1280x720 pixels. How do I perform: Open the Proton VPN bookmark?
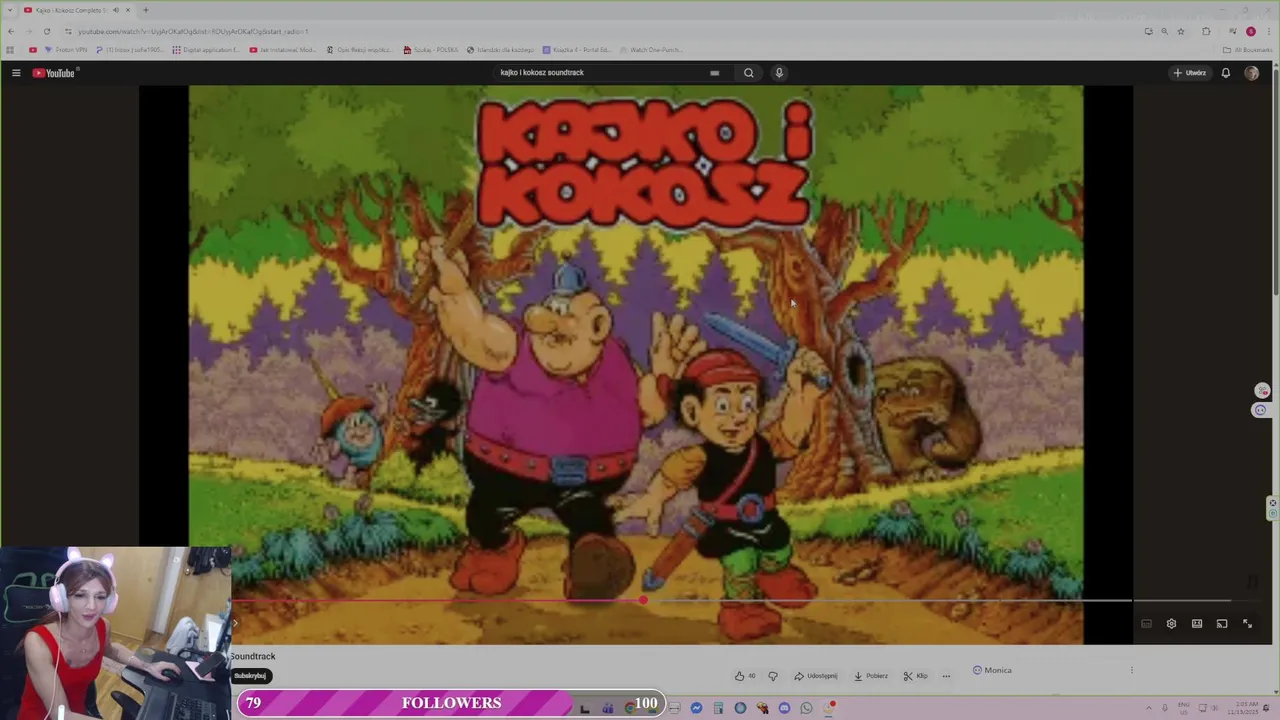66,50
